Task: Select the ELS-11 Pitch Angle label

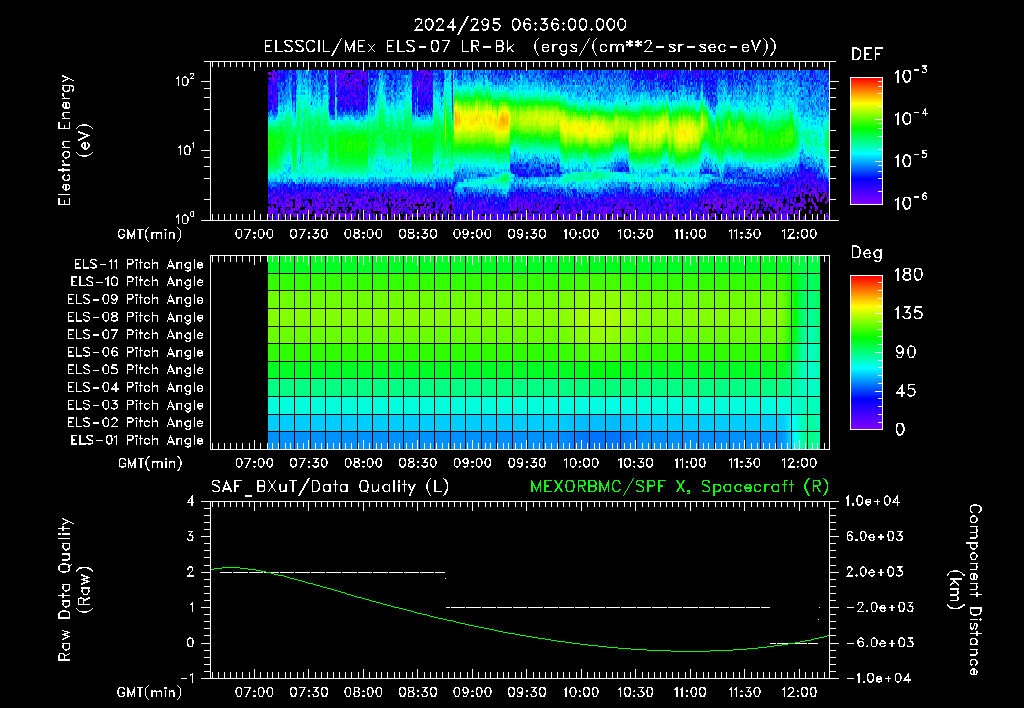Action: (138, 265)
